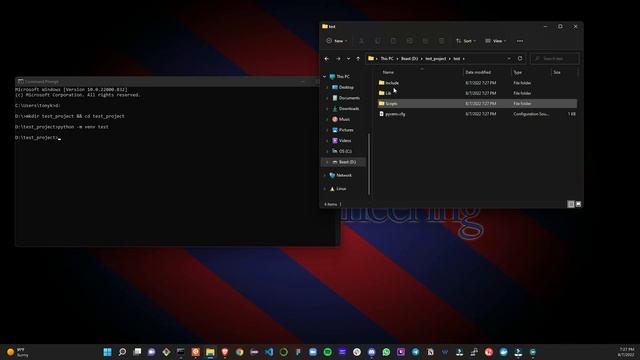The width and height of the screenshot is (640, 360).
Task: Click This PC in the address bar breadcrumb
Action: click(387, 59)
